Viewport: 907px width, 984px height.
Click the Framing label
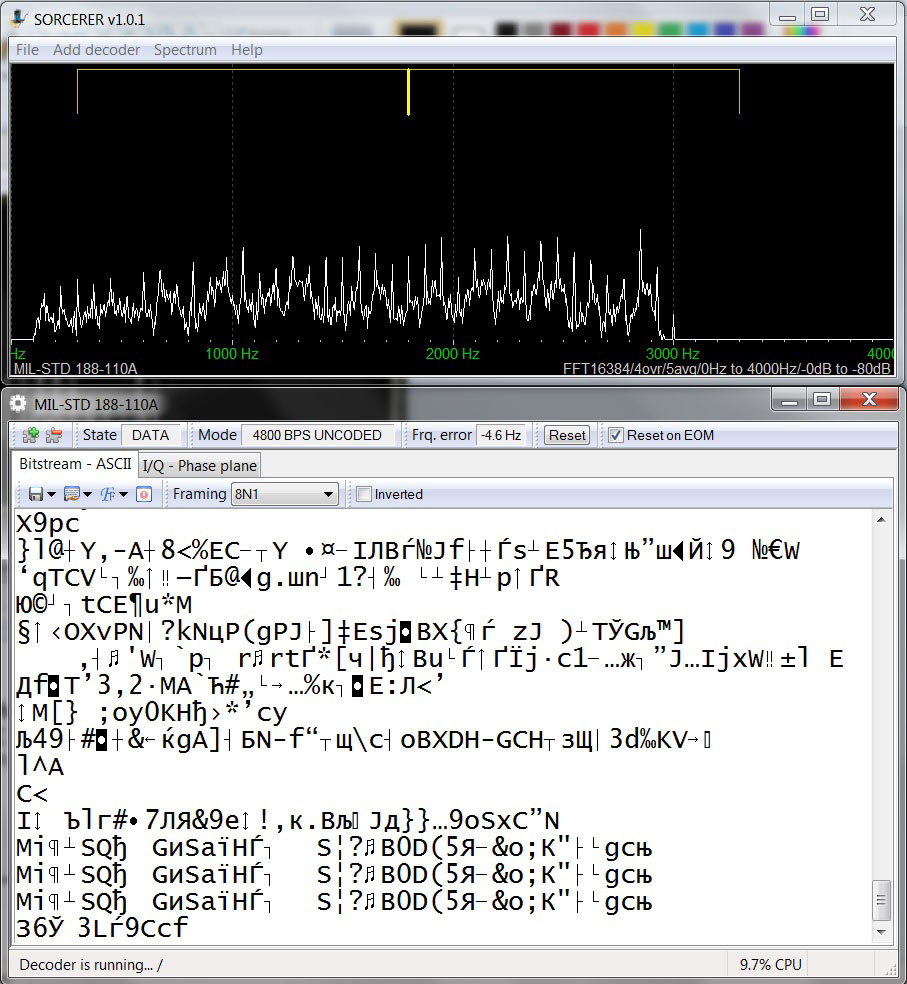[200, 494]
